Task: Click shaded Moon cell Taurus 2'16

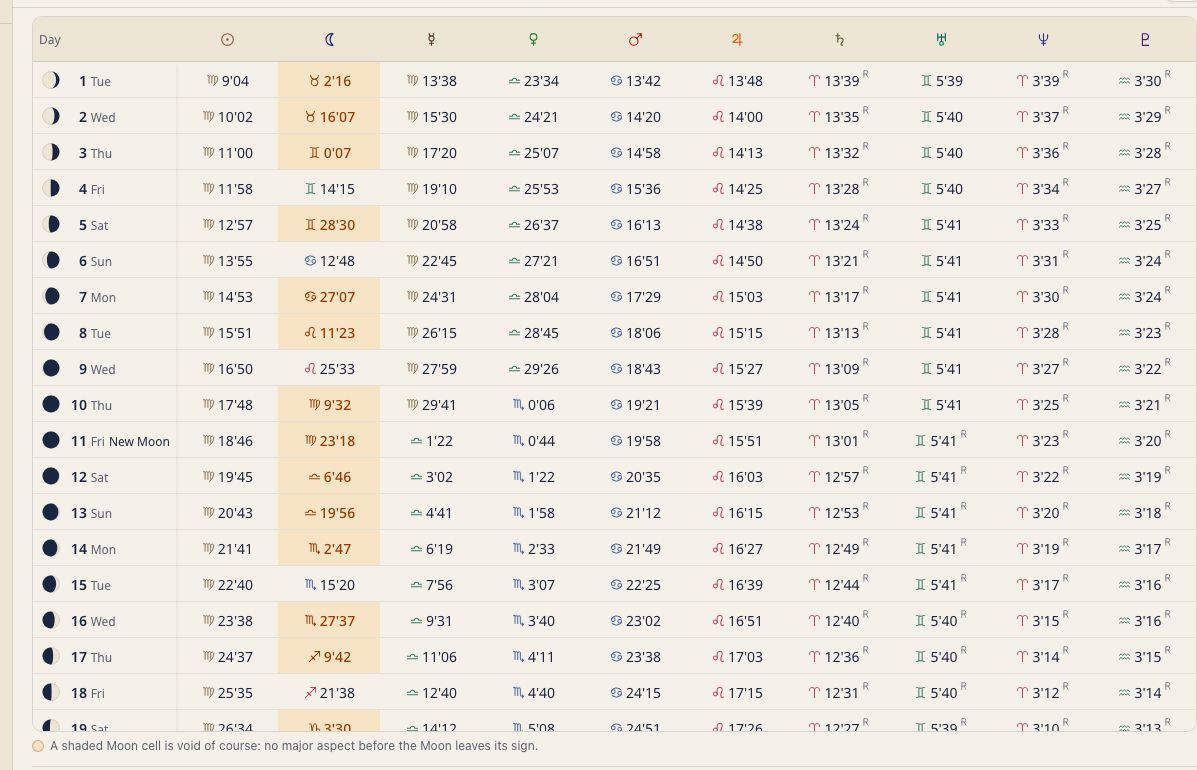Action: click(329, 80)
